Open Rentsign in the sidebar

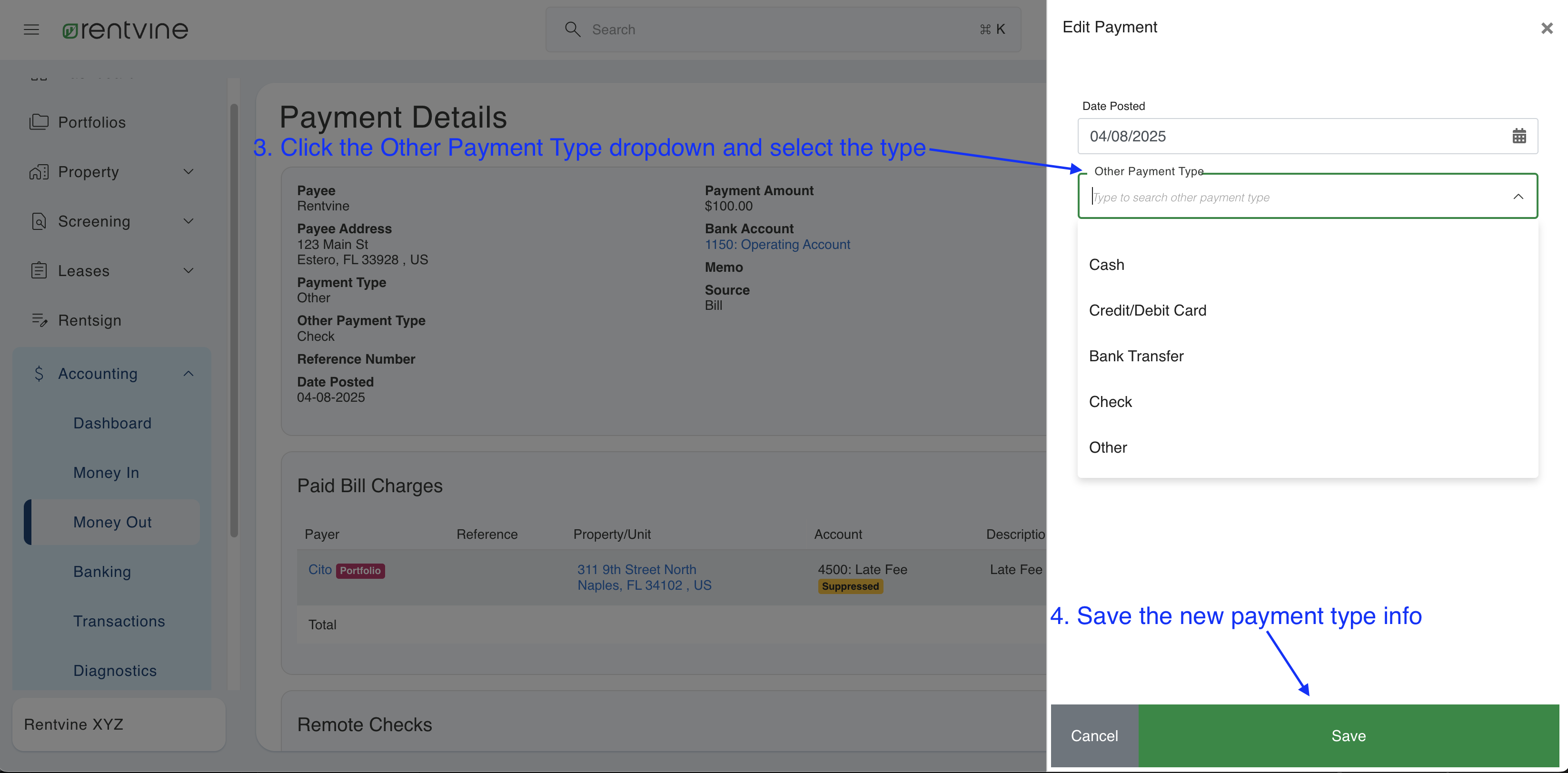coord(89,320)
